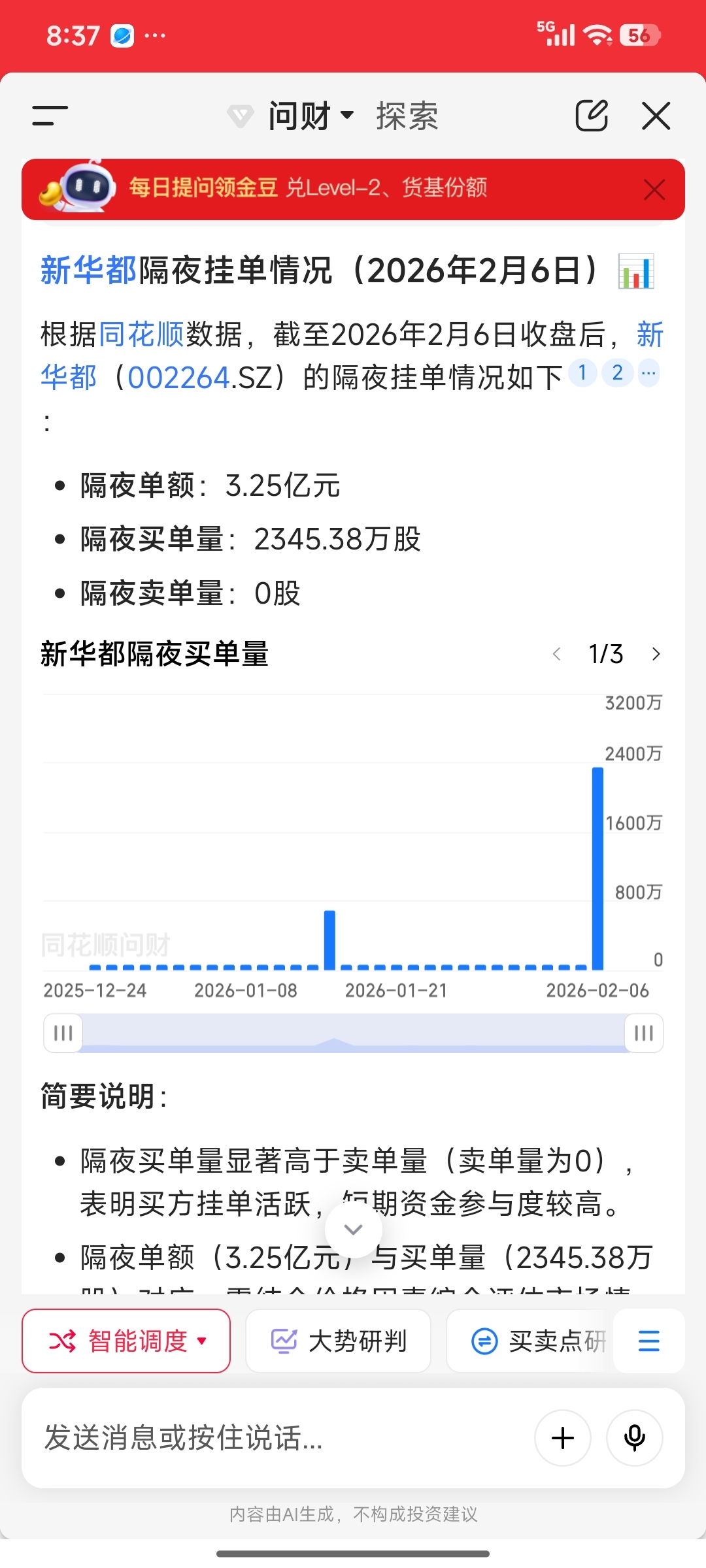Click the chart date range slider track
The width and height of the screenshot is (706, 1568).
coord(353,1033)
